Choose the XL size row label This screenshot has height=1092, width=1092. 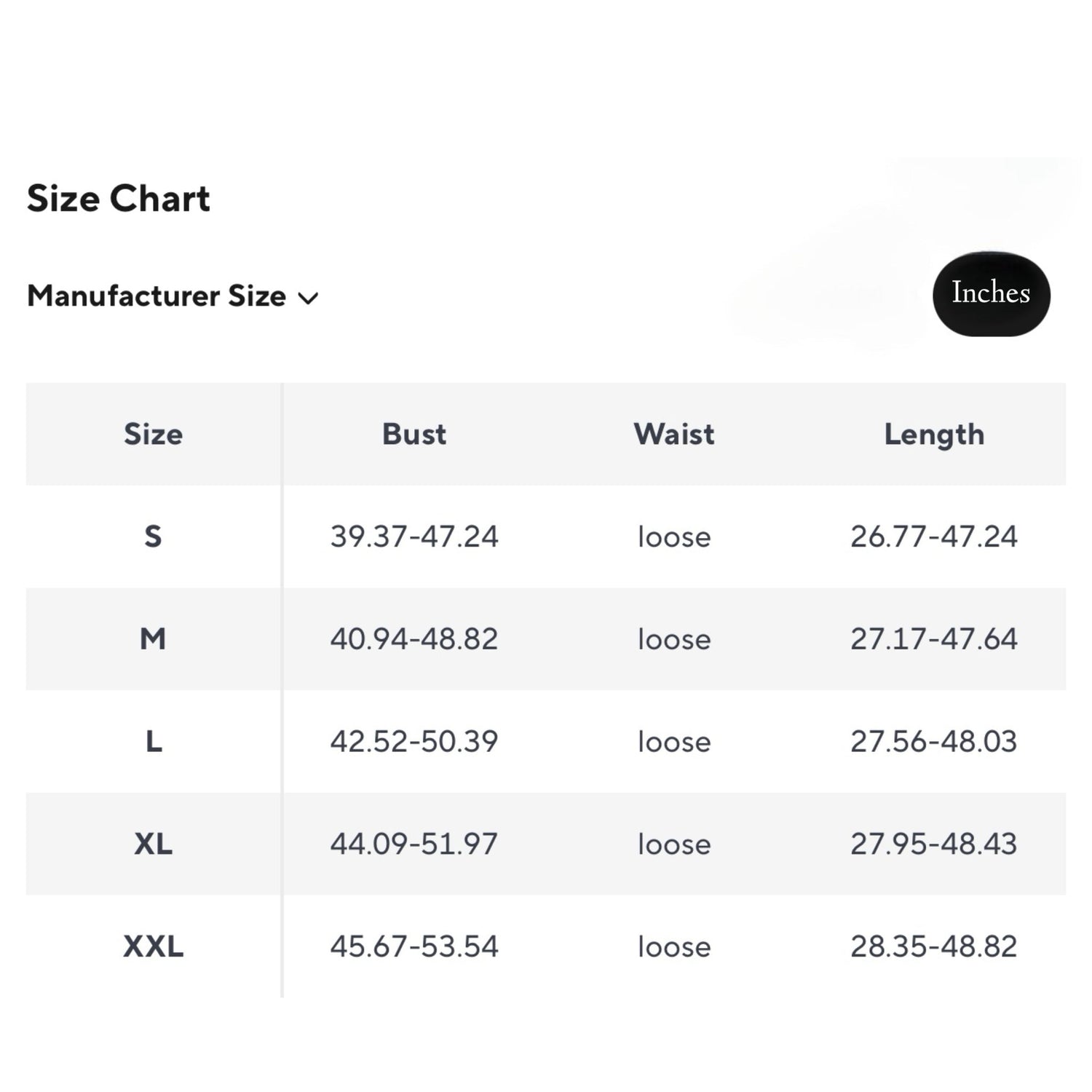click(x=153, y=844)
